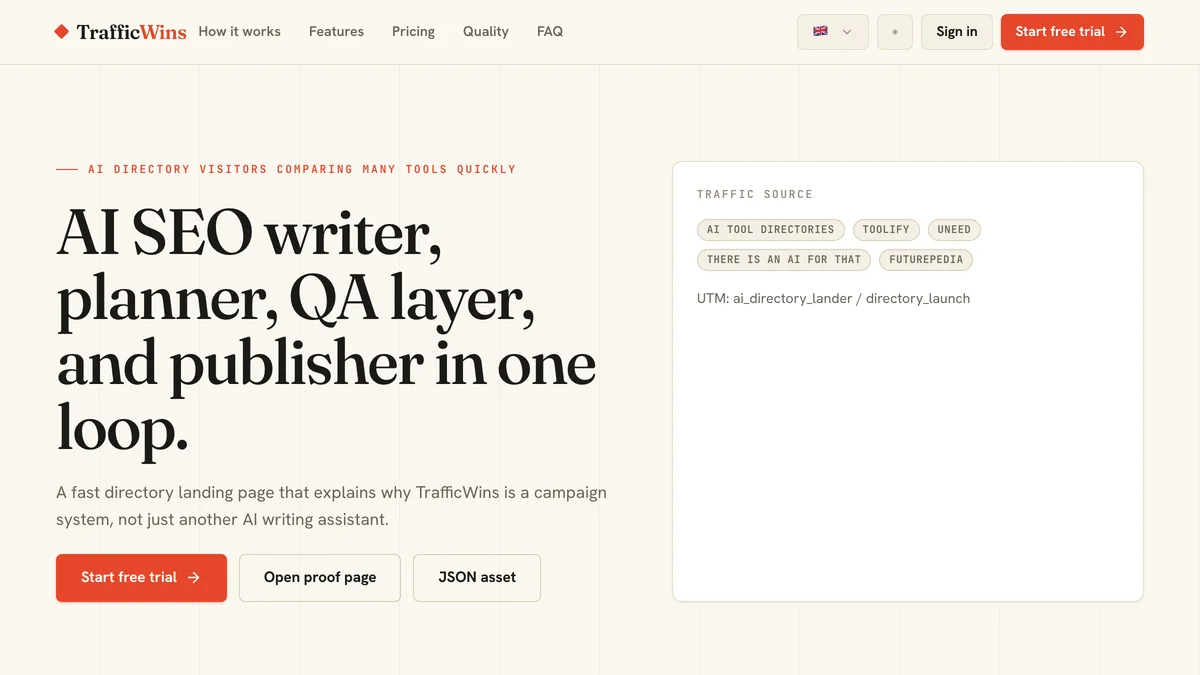Toggle the theme mode dot button
The height and width of the screenshot is (675, 1200).
pos(895,32)
